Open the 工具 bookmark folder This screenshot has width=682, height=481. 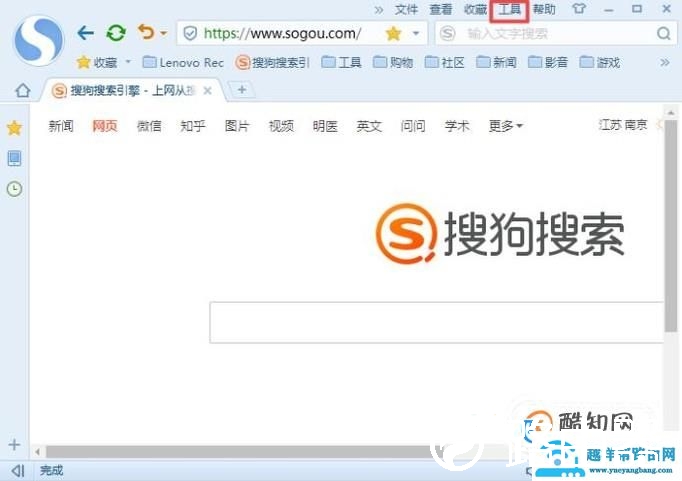click(341, 63)
